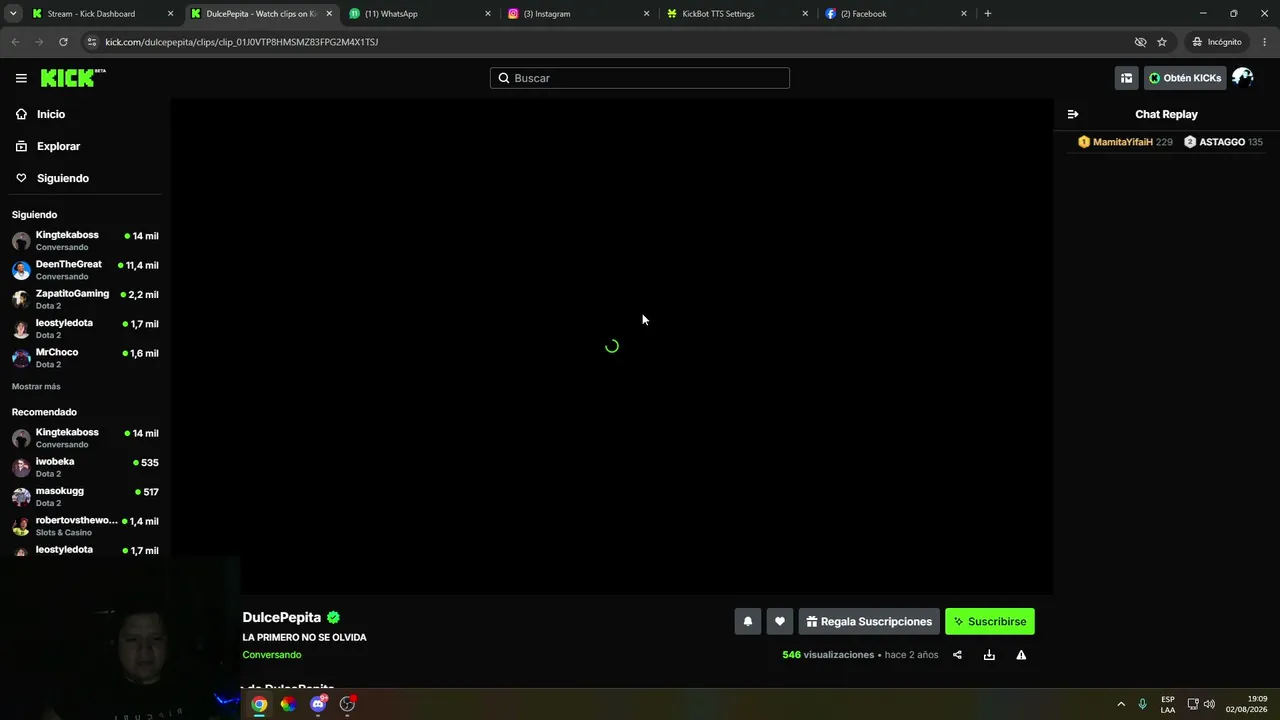1280x720 pixels.
Task: Click the 546 visualizaciones view count
Action: [828, 655]
